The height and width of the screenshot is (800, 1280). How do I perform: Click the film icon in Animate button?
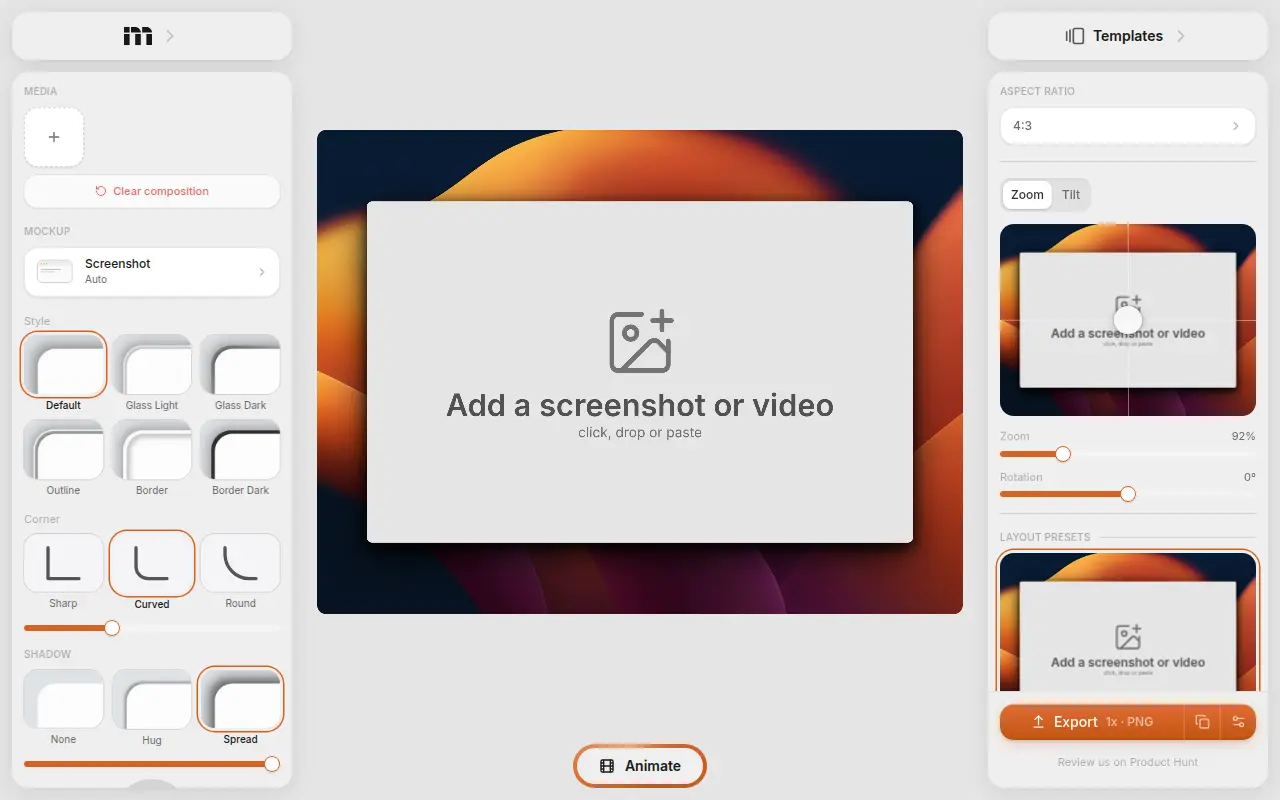click(607, 766)
